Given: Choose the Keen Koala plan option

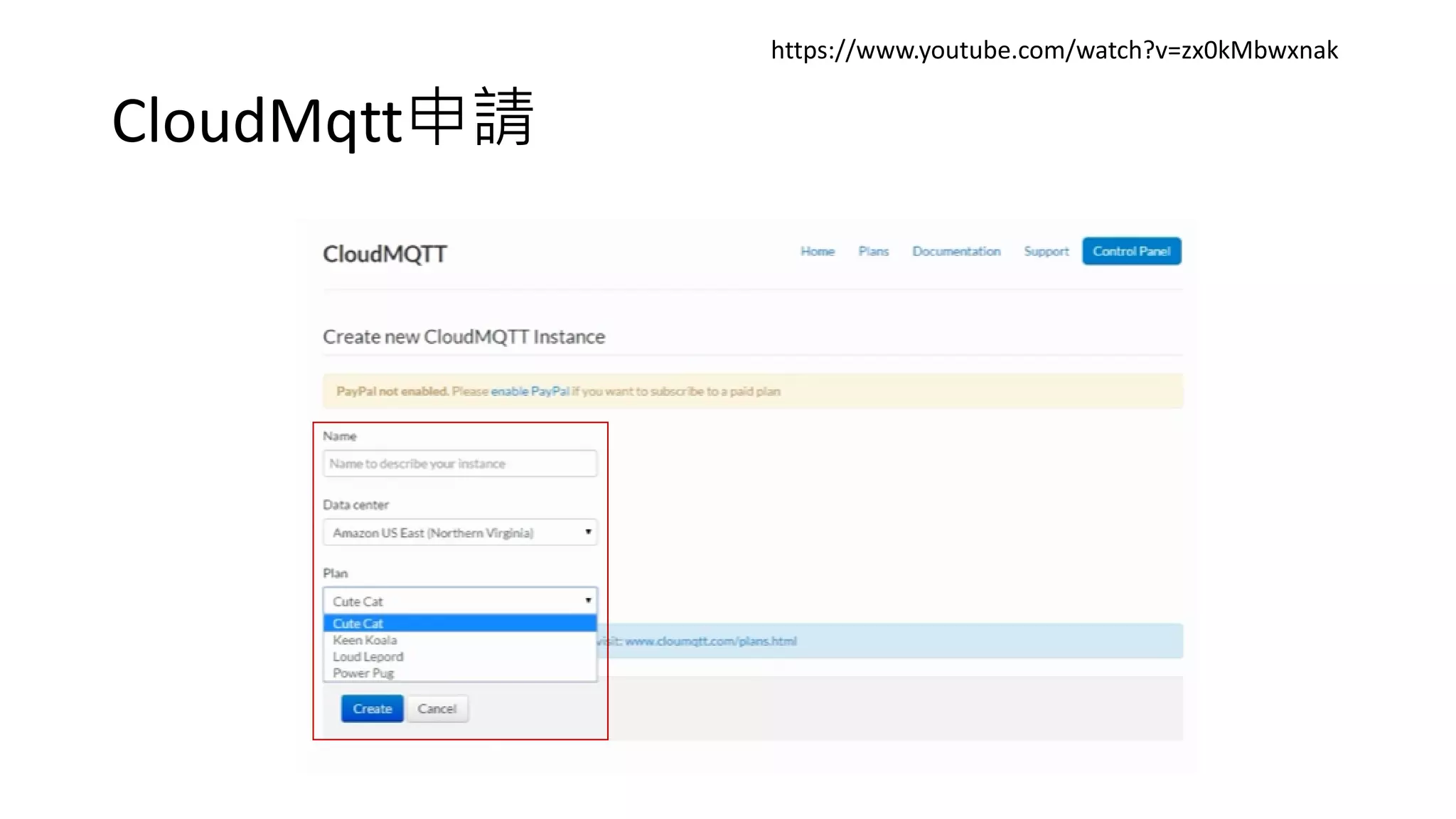Looking at the screenshot, I should [x=460, y=640].
